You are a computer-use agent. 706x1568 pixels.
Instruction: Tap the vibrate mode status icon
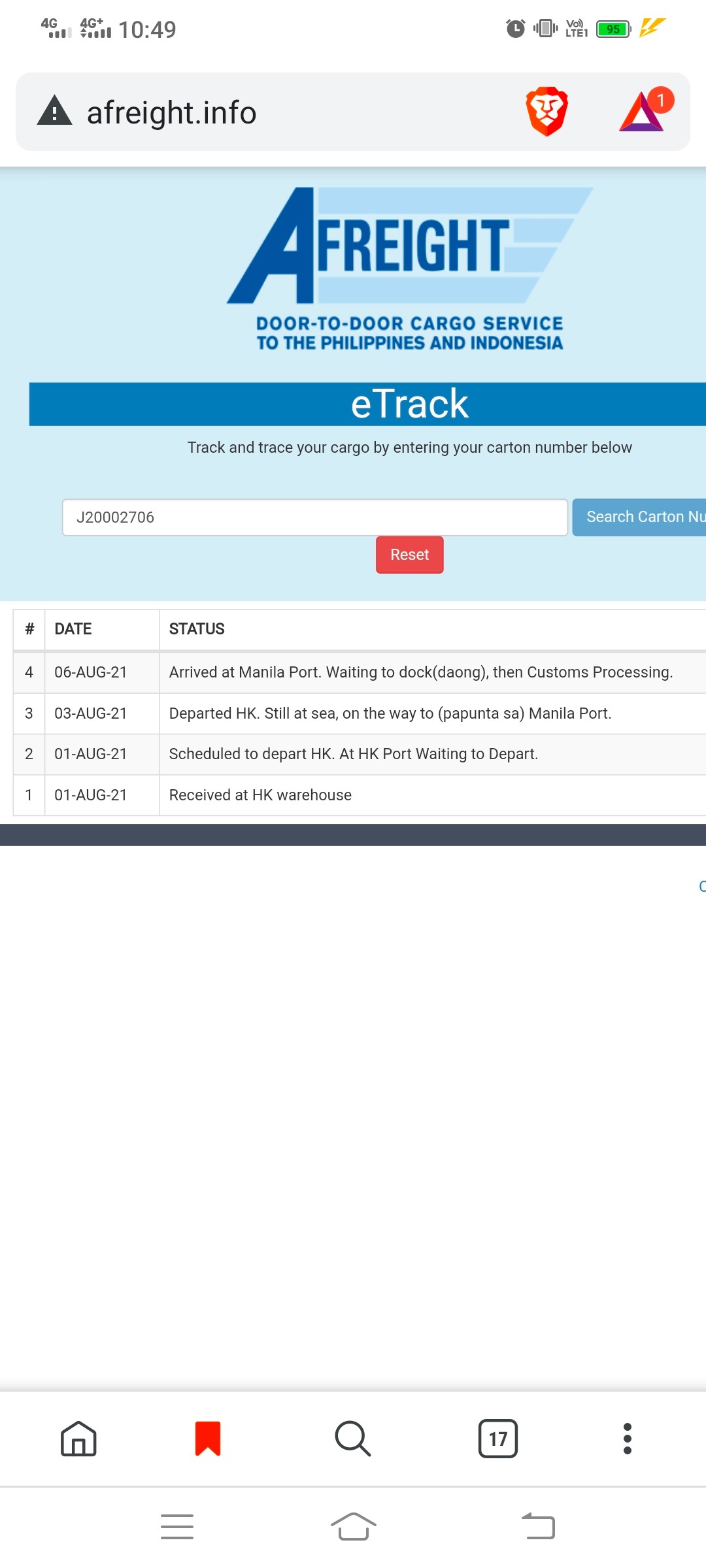coord(545,28)
